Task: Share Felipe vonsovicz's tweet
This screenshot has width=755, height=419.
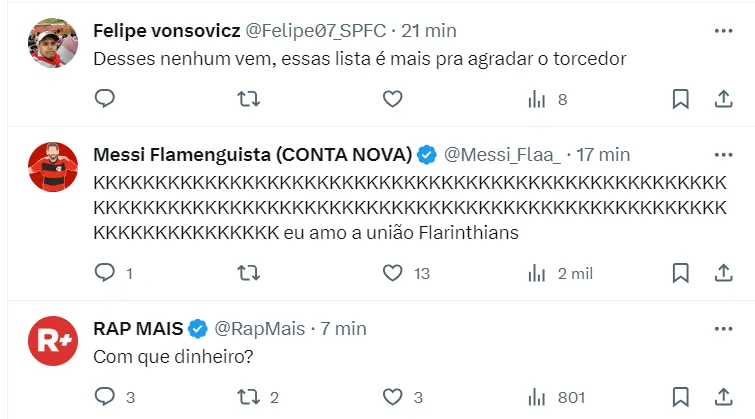Action: click(x=723, y=98)
